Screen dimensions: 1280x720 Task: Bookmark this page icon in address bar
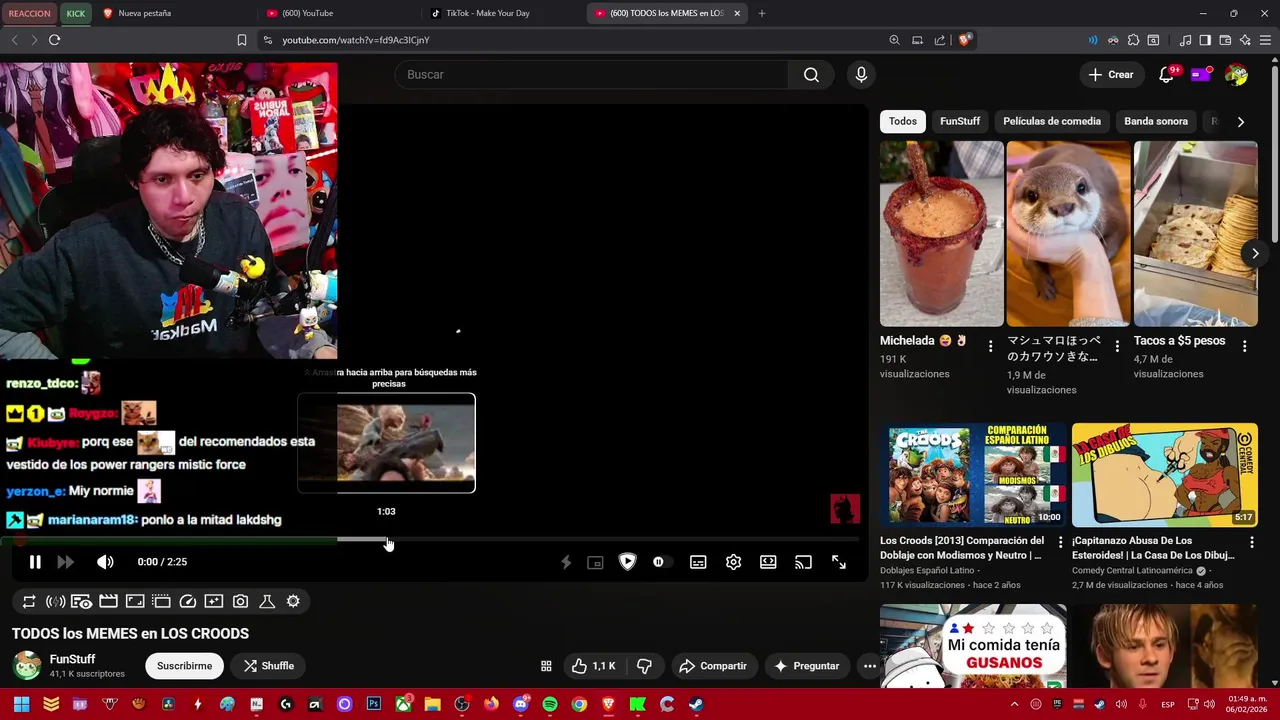pyautogui.click(x=241, y=40)
